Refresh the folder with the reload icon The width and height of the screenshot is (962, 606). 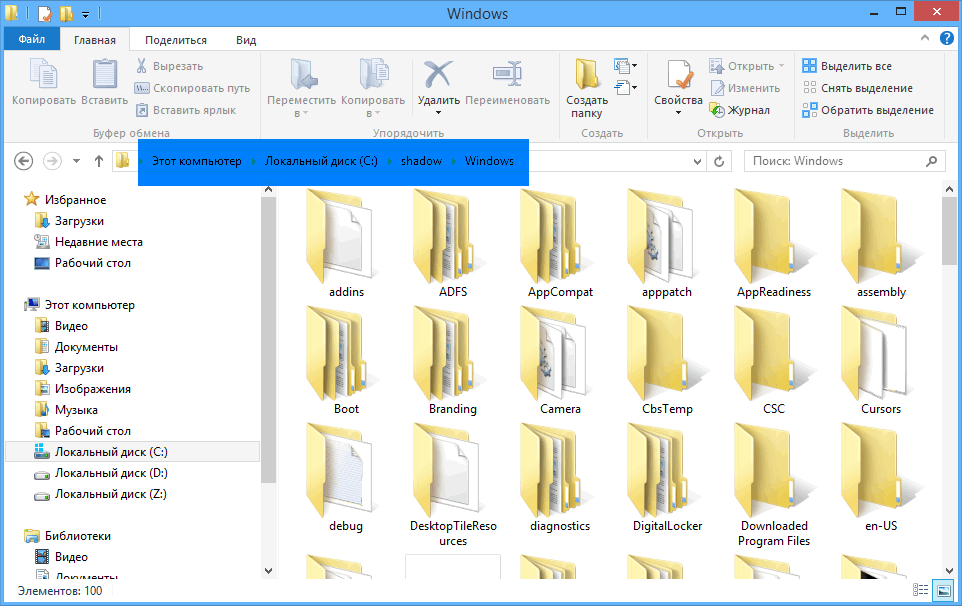pyautogui.click(x=719, y=161)
